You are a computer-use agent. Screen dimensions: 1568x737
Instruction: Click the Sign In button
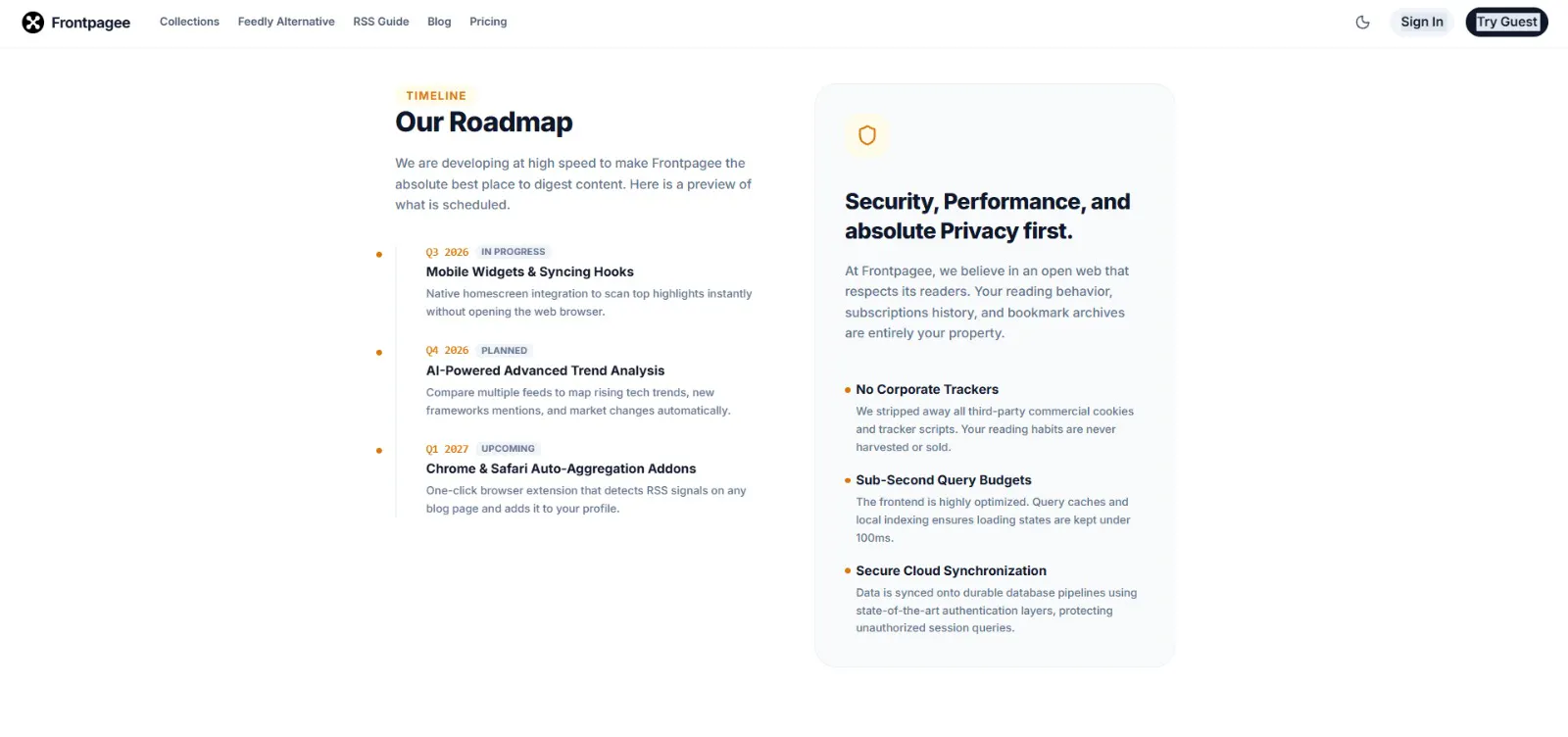(1422, 22)
